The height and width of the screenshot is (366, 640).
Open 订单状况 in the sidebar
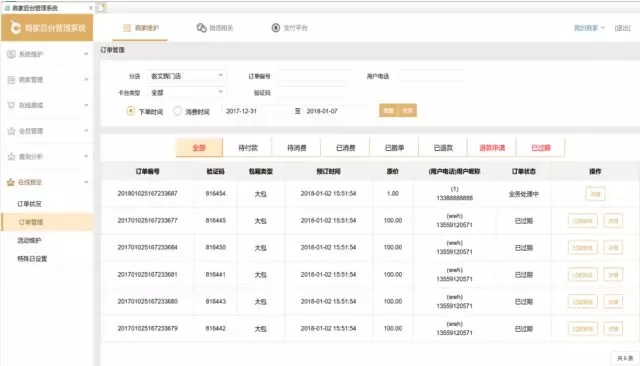(x=29, y=204)
